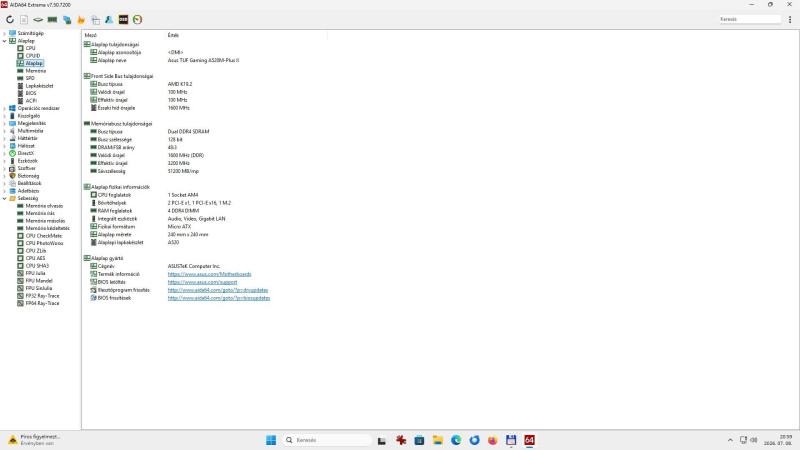The height and width of the screenshot is (450, 800).
Task: Click the DirectX Xbox icon in tree
Action: 12,153
